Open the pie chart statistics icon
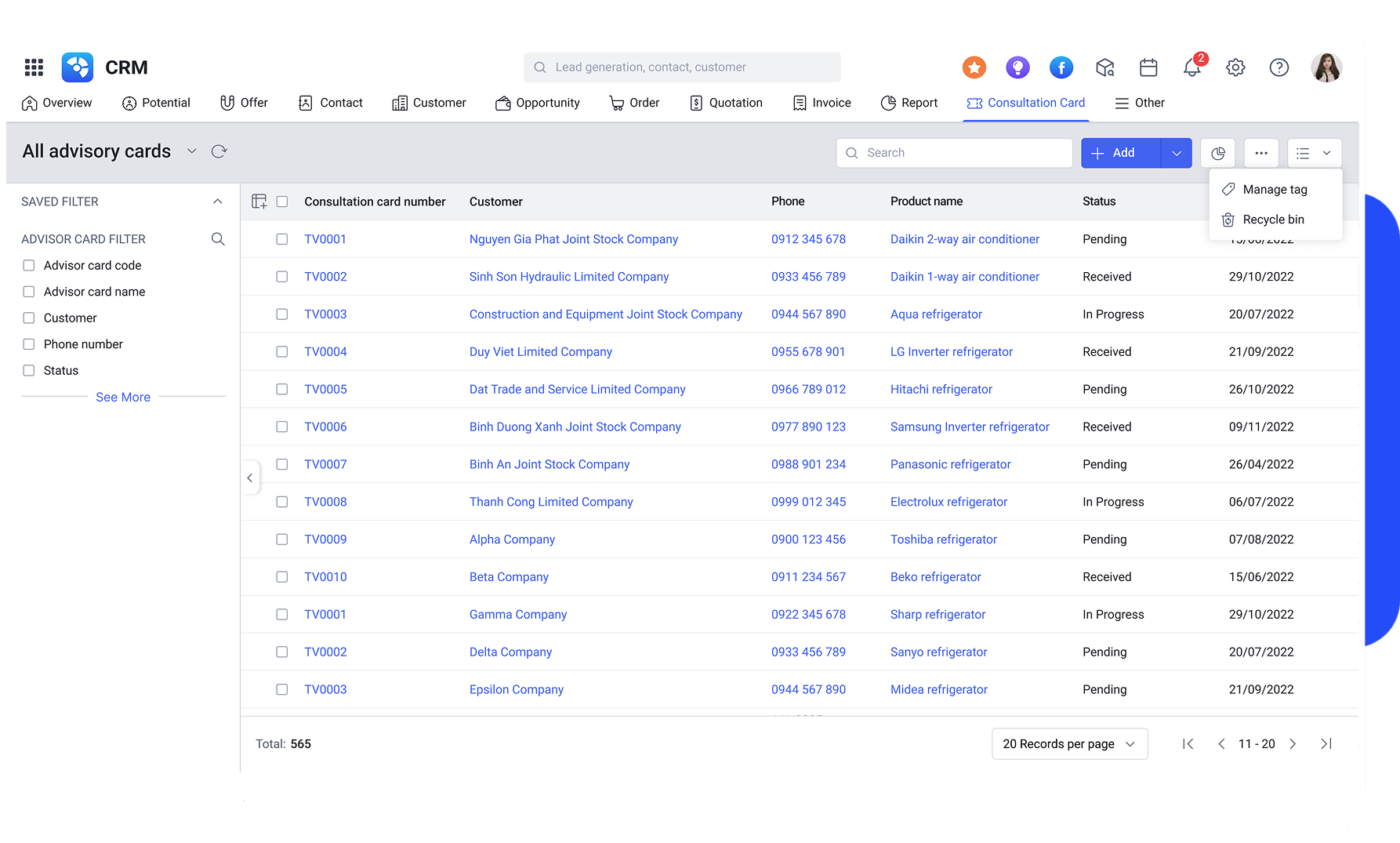1400x843 pixels. click(1217, 153)
